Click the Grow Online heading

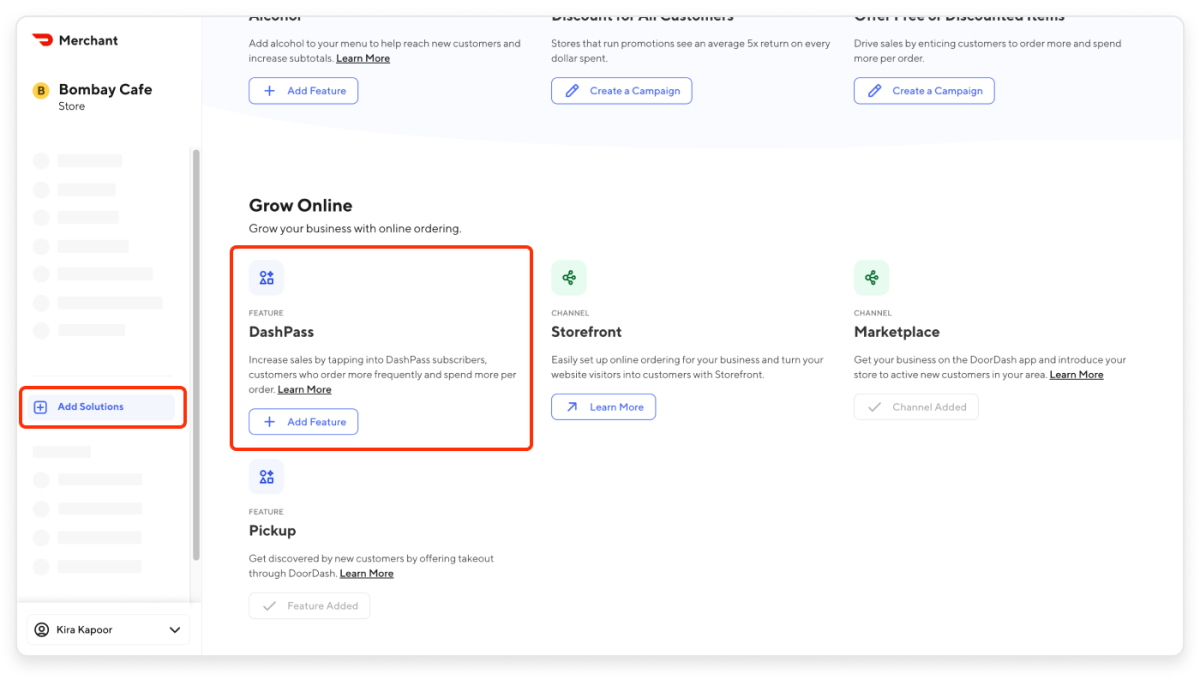pyautogui.click(x=300, y=205)
